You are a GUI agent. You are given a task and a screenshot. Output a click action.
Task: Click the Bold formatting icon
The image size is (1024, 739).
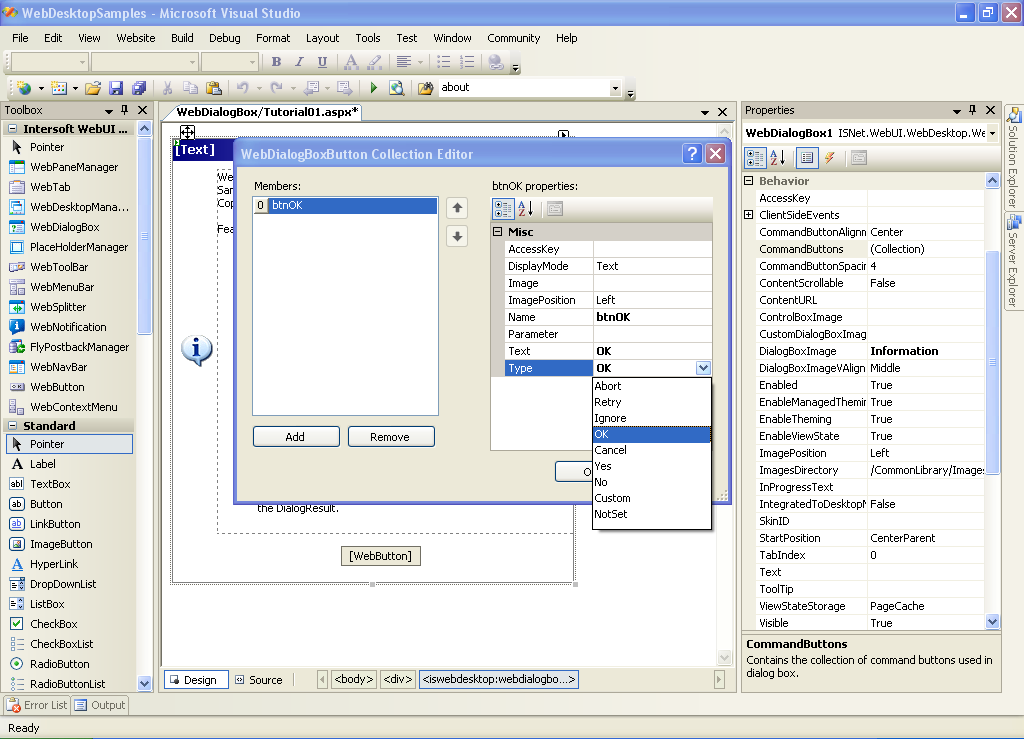point(276,62)
